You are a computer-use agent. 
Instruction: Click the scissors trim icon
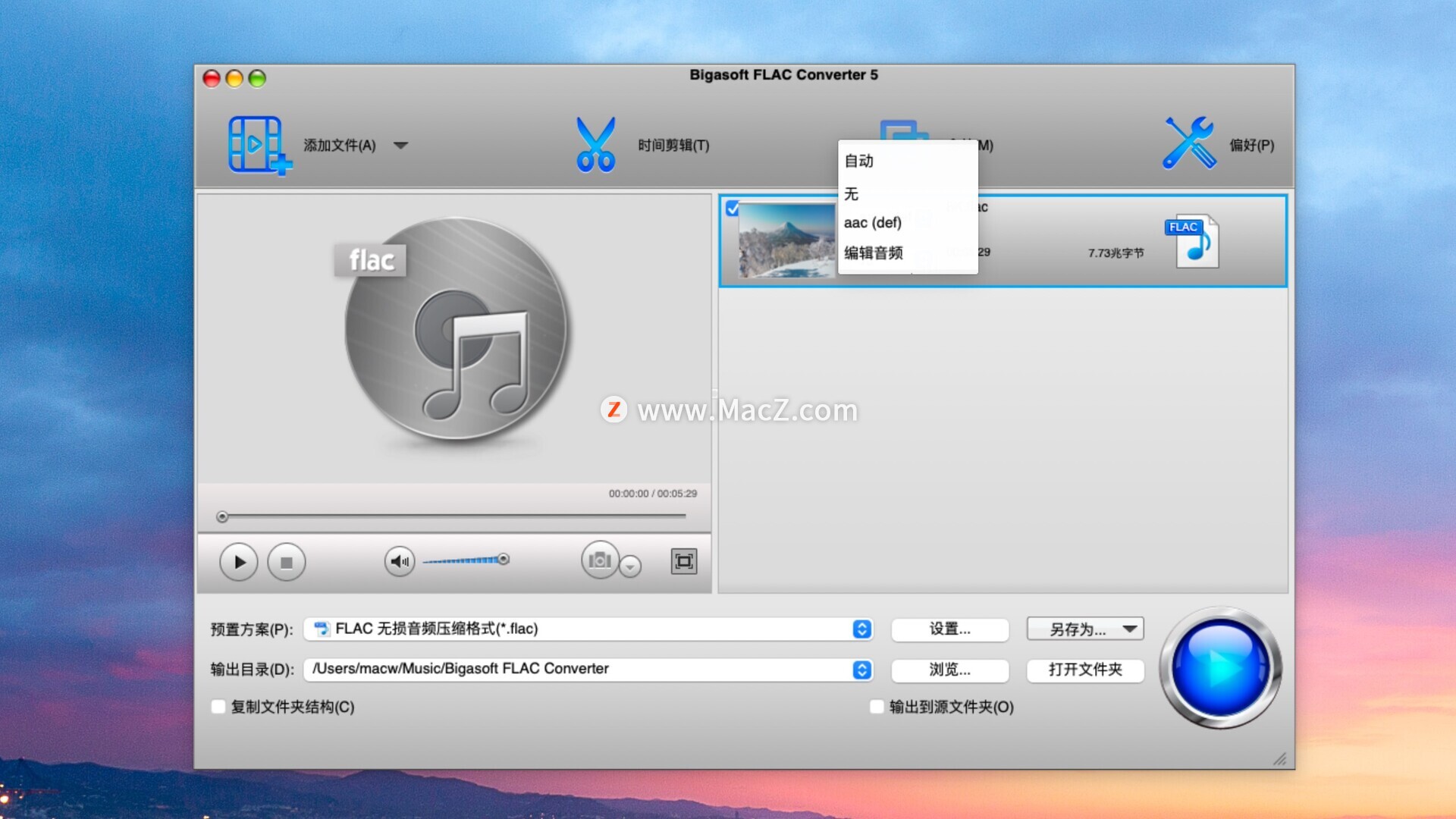595,144
